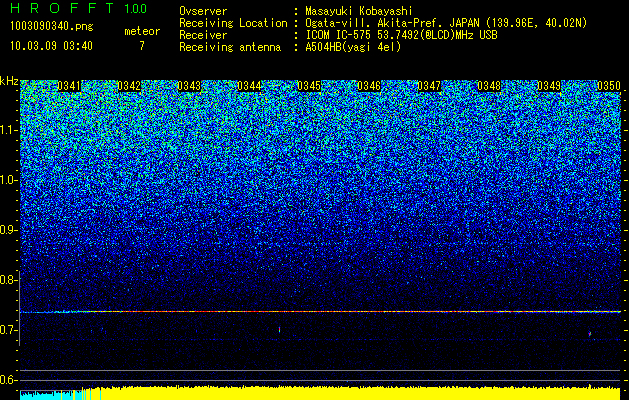The width and height of the screenshot is (629, 400).
Task: Click the 0350 time marker
Action: pos(609,86)
